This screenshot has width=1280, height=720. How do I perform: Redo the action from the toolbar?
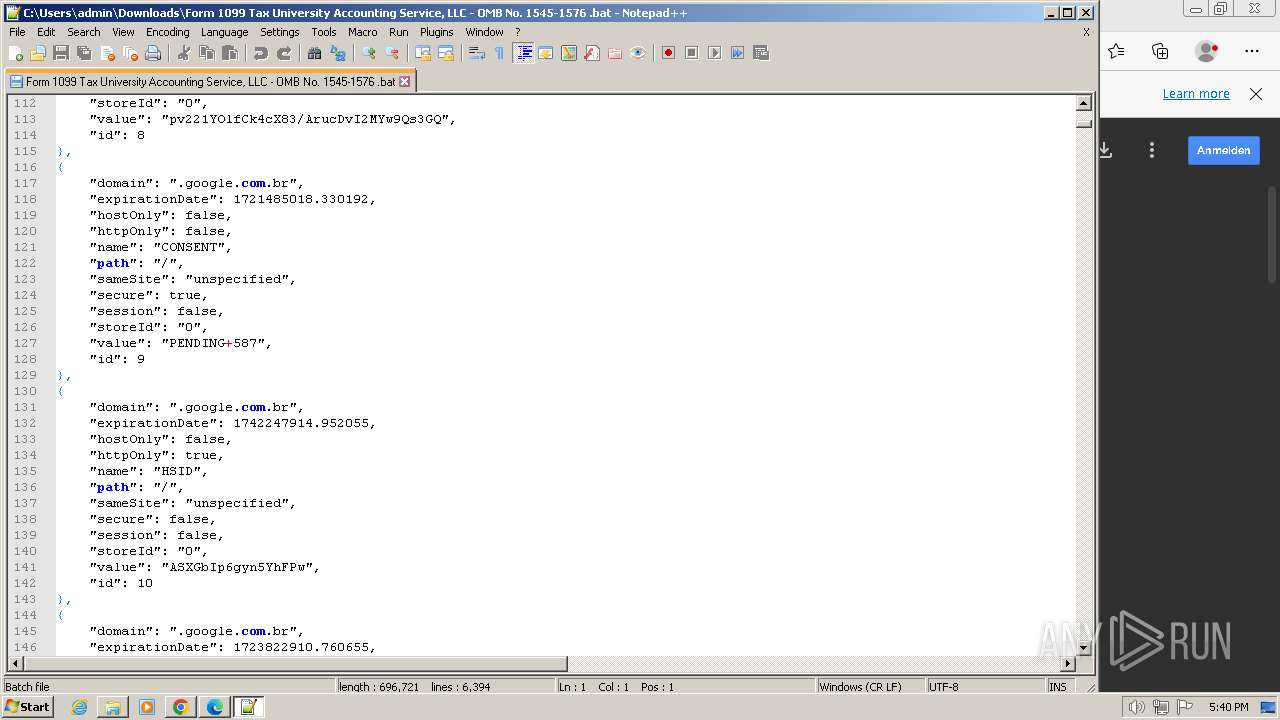284,53
